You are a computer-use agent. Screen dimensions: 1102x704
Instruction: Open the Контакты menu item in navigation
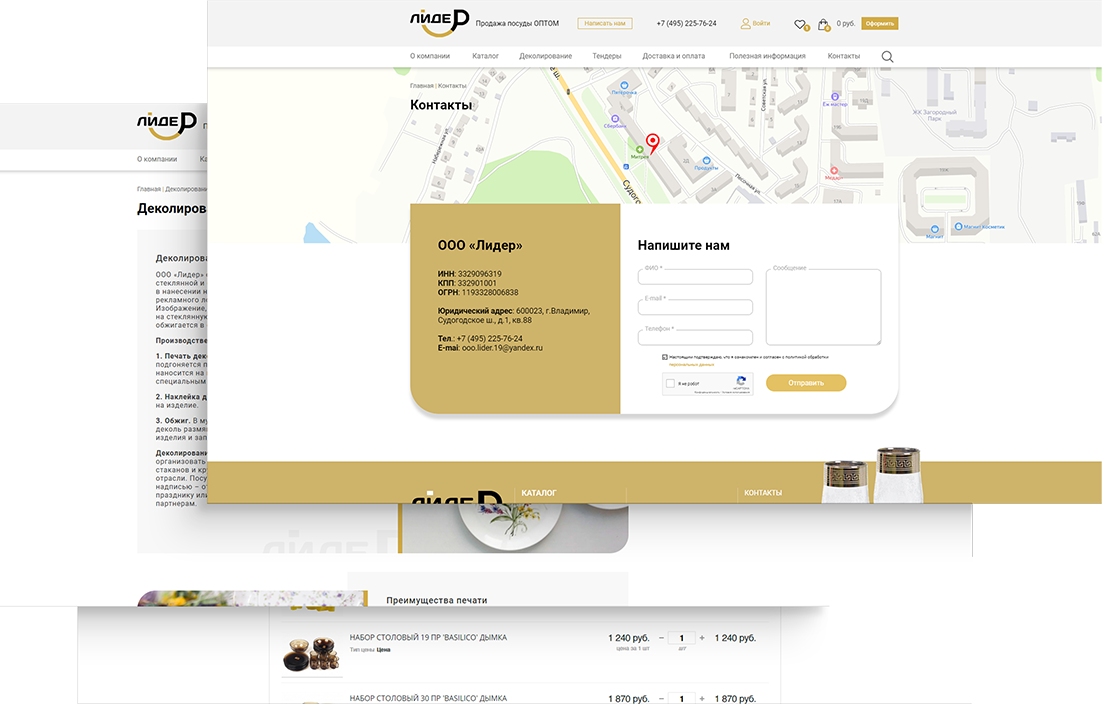point(843,56)
